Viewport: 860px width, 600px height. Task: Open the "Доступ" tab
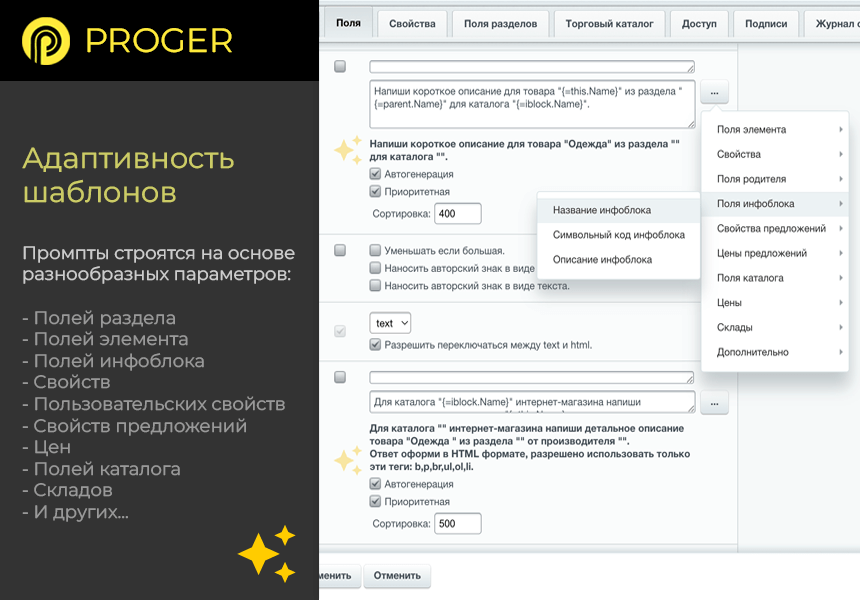pos(698,23)
